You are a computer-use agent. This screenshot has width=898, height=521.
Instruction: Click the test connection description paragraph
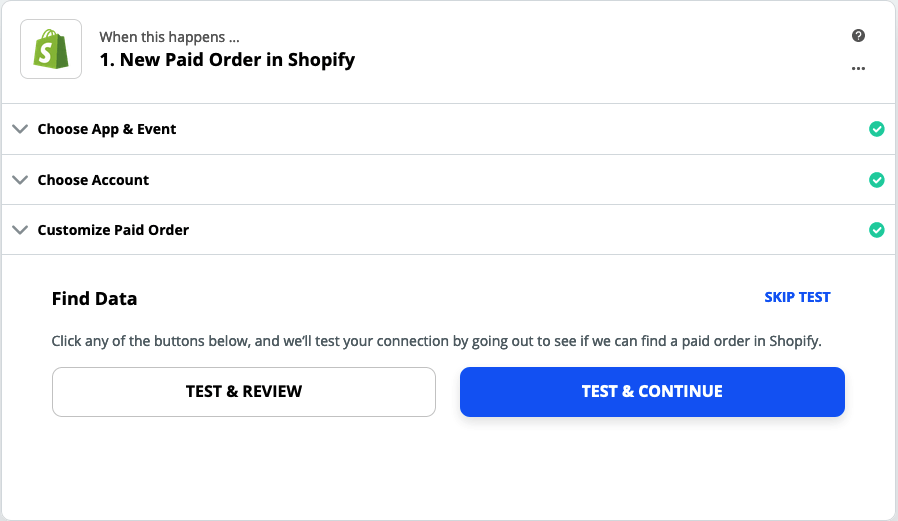(436, 341)
